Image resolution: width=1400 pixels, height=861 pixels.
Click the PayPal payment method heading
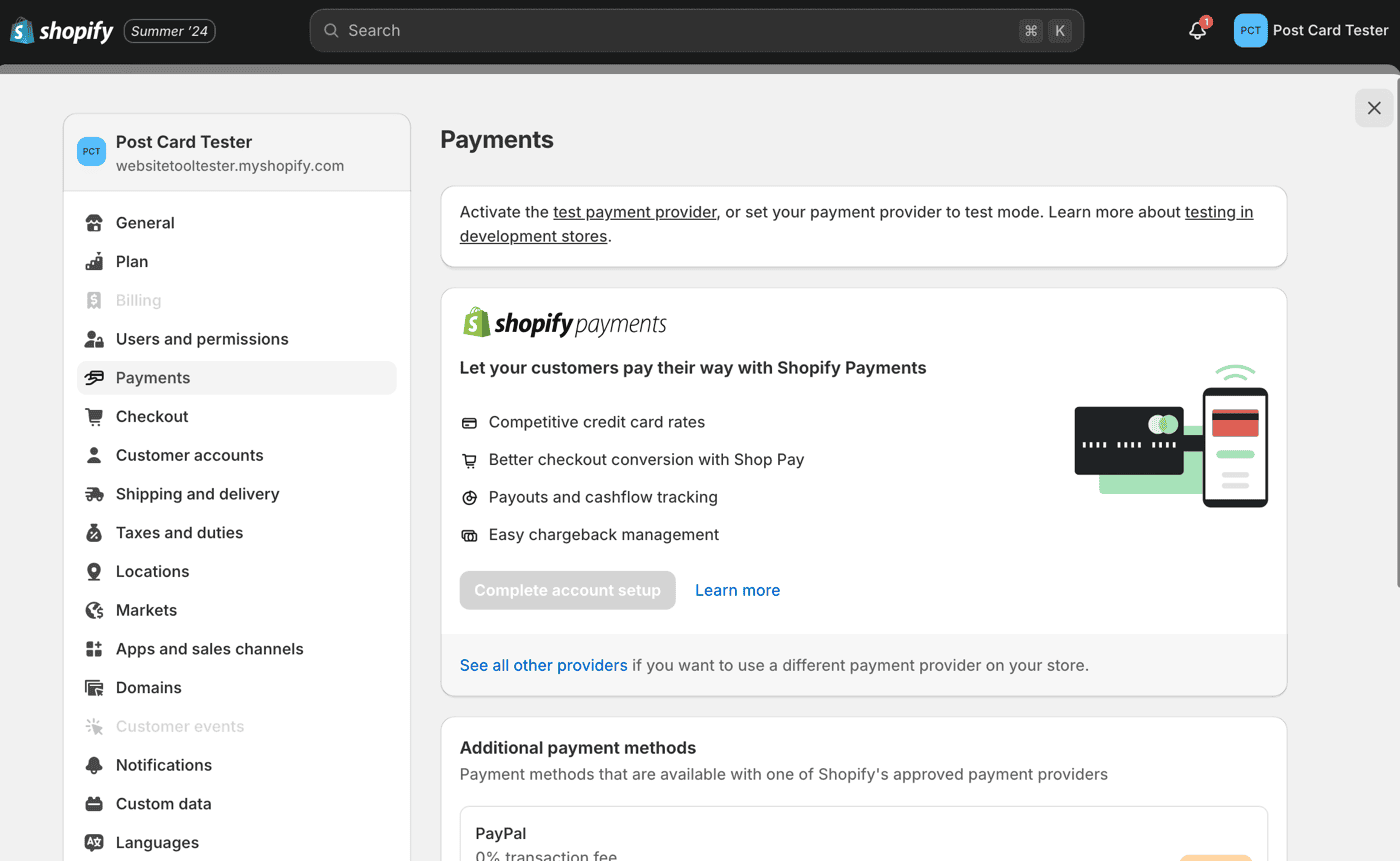501,834
